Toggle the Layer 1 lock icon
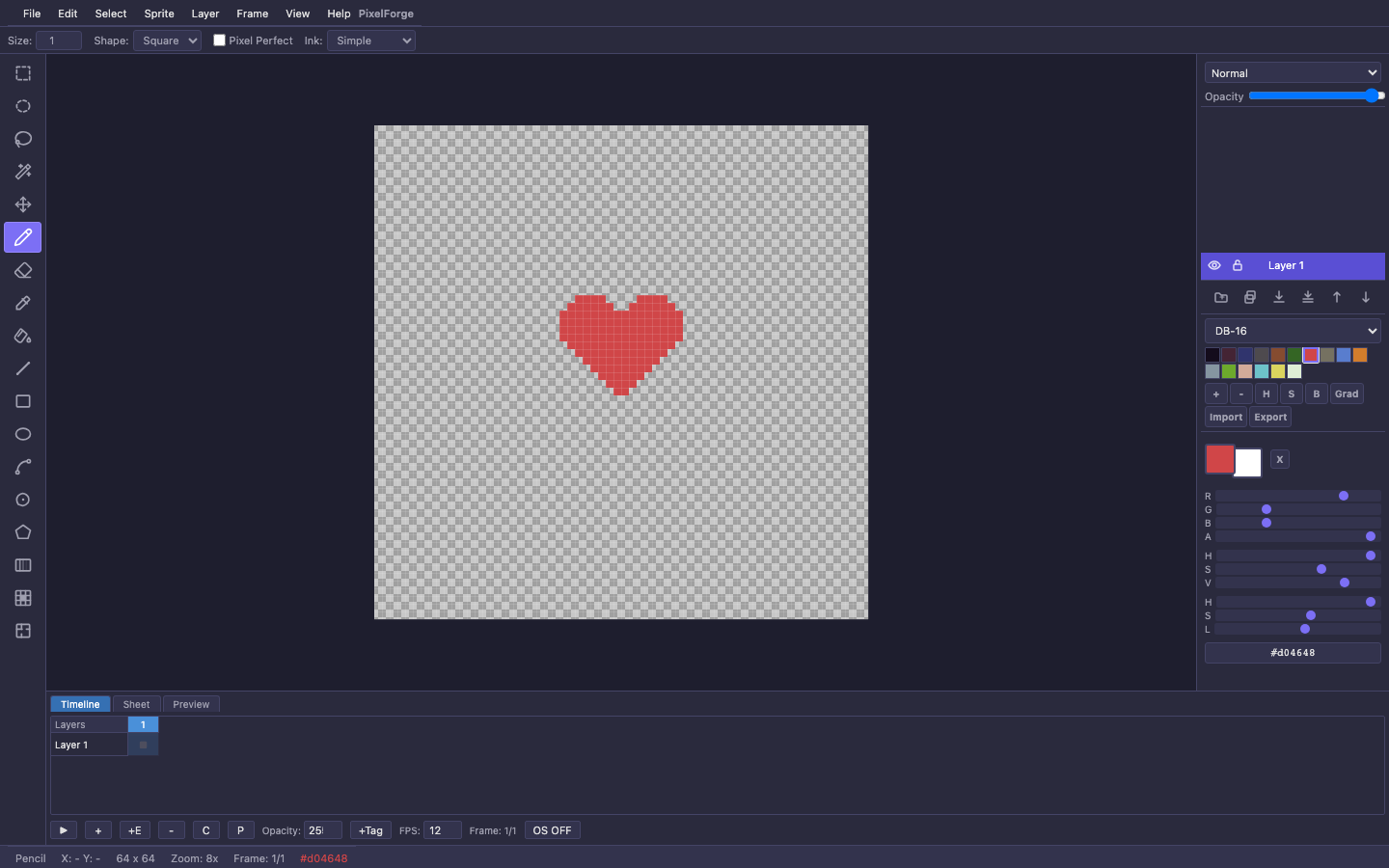Image resolution: width=1389 pixels, height=868 pixels. [1238, 265]
